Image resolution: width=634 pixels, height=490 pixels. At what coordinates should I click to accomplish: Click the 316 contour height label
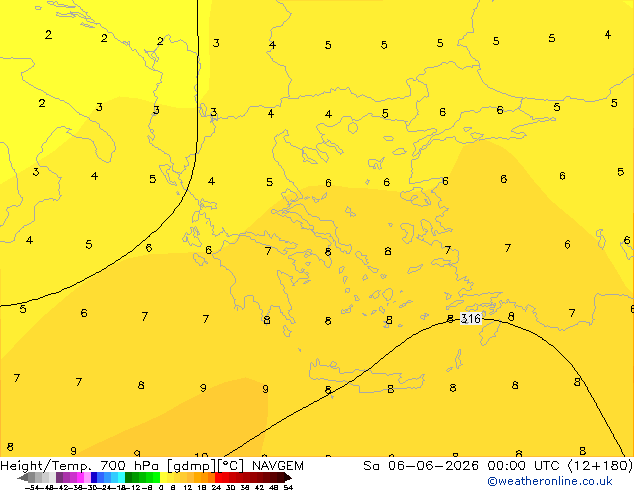471,319
